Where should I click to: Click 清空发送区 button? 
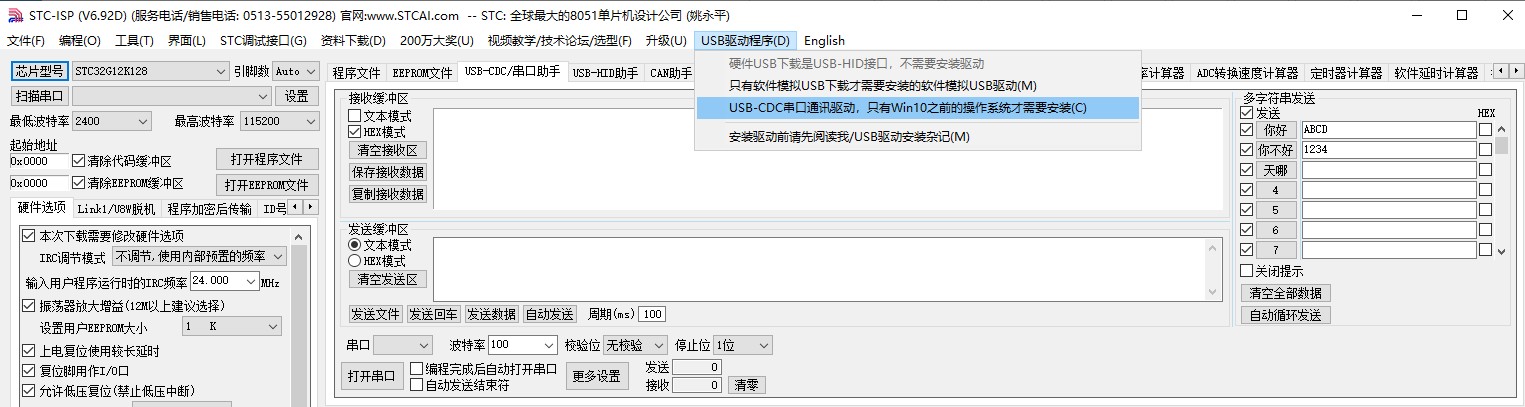point(388,279)
